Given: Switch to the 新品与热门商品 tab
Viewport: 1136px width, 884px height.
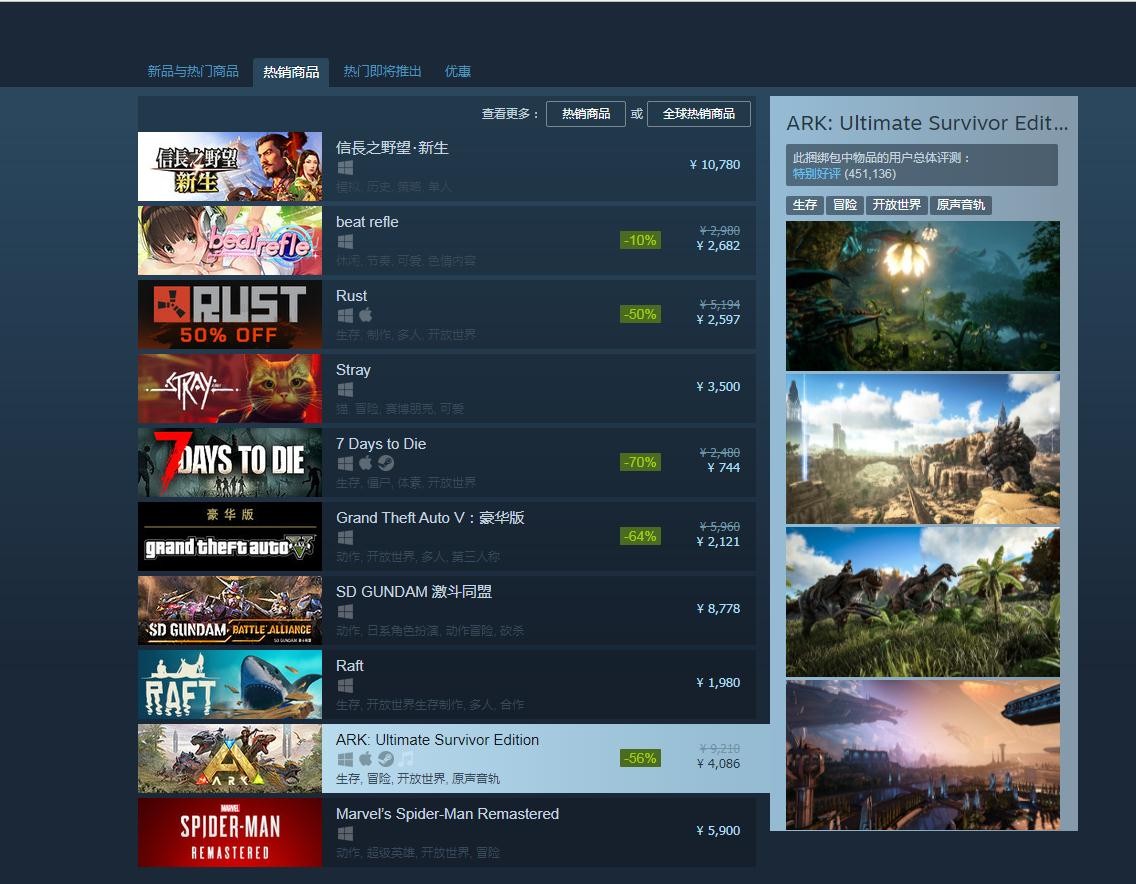Looking at the screenshot, I should [x=192, y=71].
